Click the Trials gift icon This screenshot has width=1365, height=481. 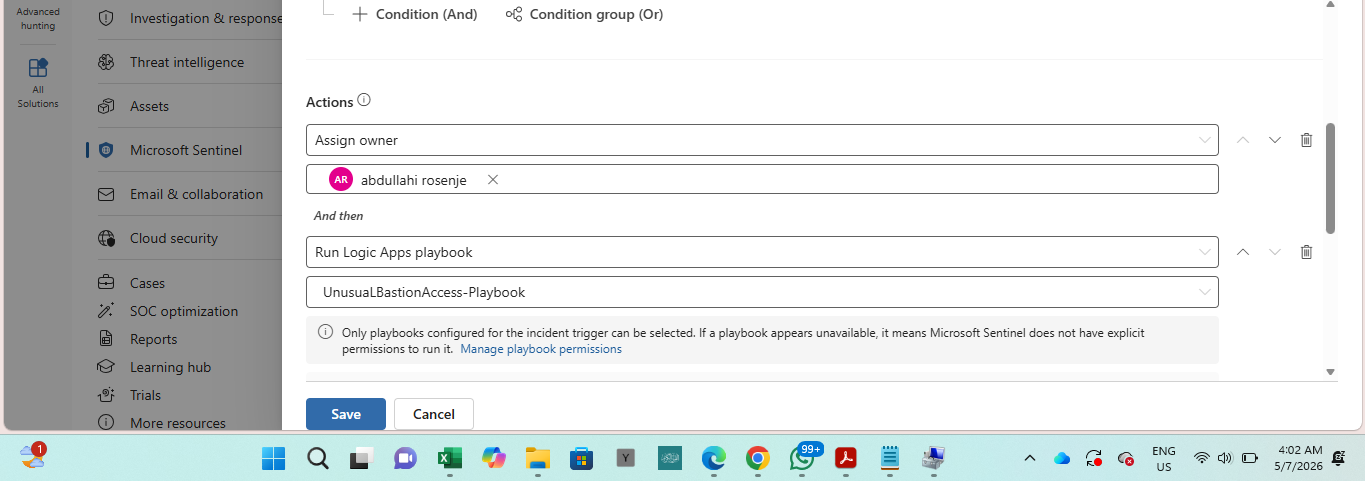click(x=106, y=395)
